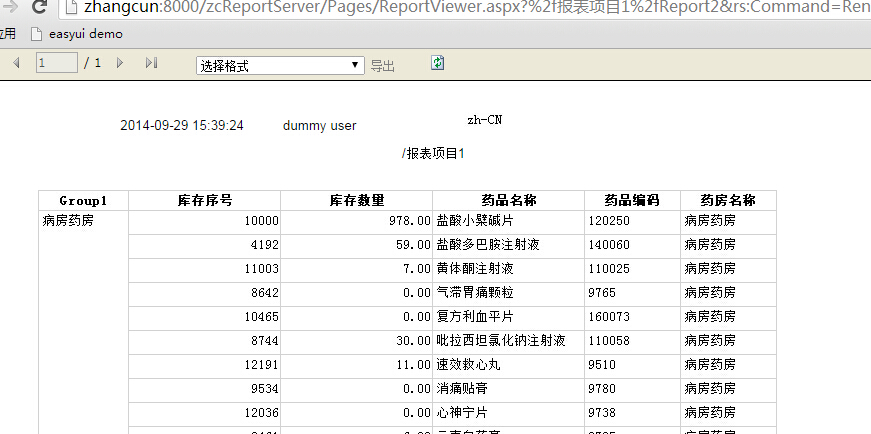Click drug name 心神宁片
This screenshot has height=434, width=871.
(462, 413)
